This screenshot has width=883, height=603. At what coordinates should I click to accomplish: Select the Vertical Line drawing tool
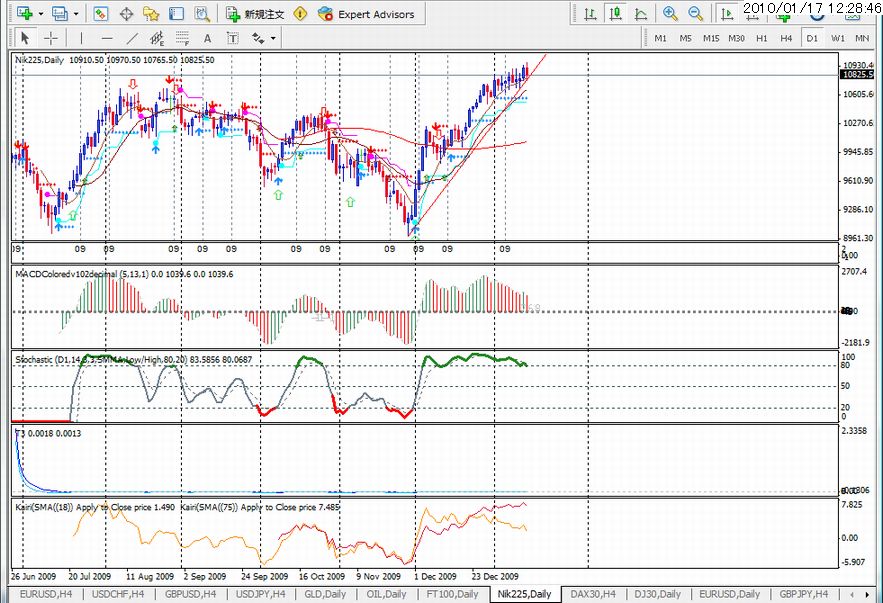pos(82,38)
